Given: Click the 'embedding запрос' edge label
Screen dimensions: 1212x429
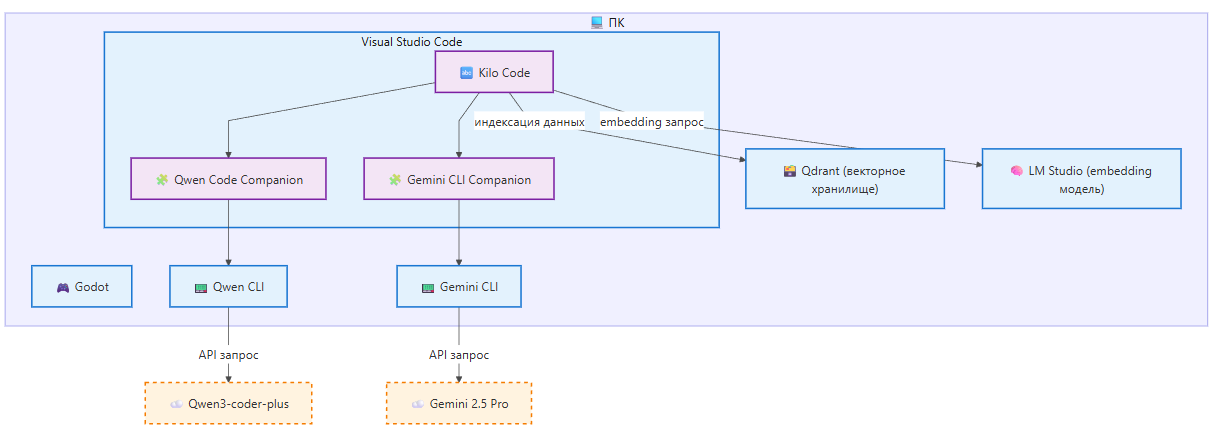Looking at the screenshot, I should point(652,121).
